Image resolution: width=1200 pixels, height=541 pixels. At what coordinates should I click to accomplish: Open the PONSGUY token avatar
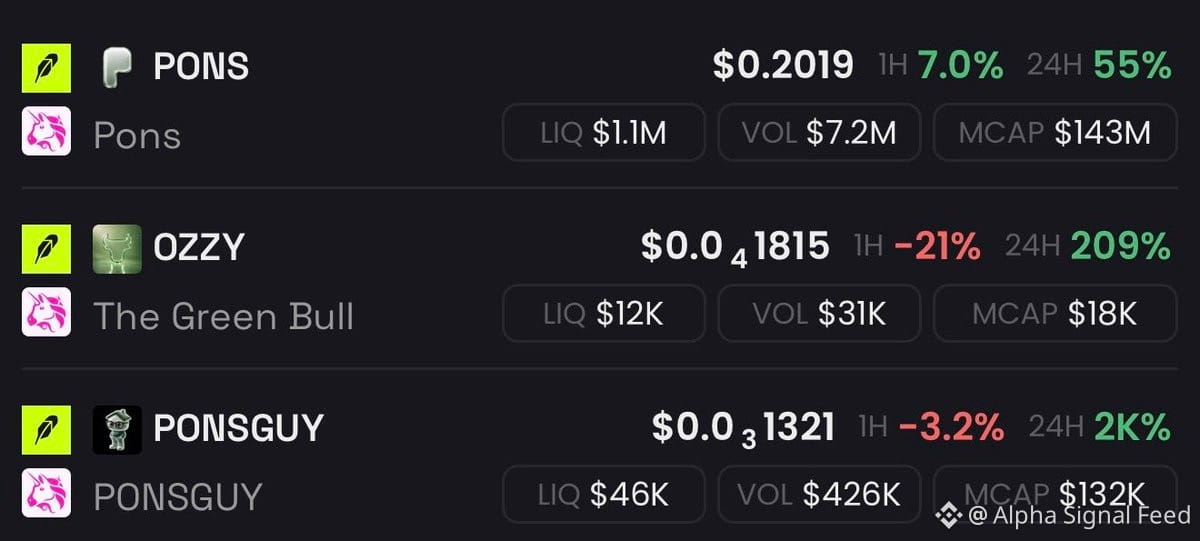(x=117, y=430)
